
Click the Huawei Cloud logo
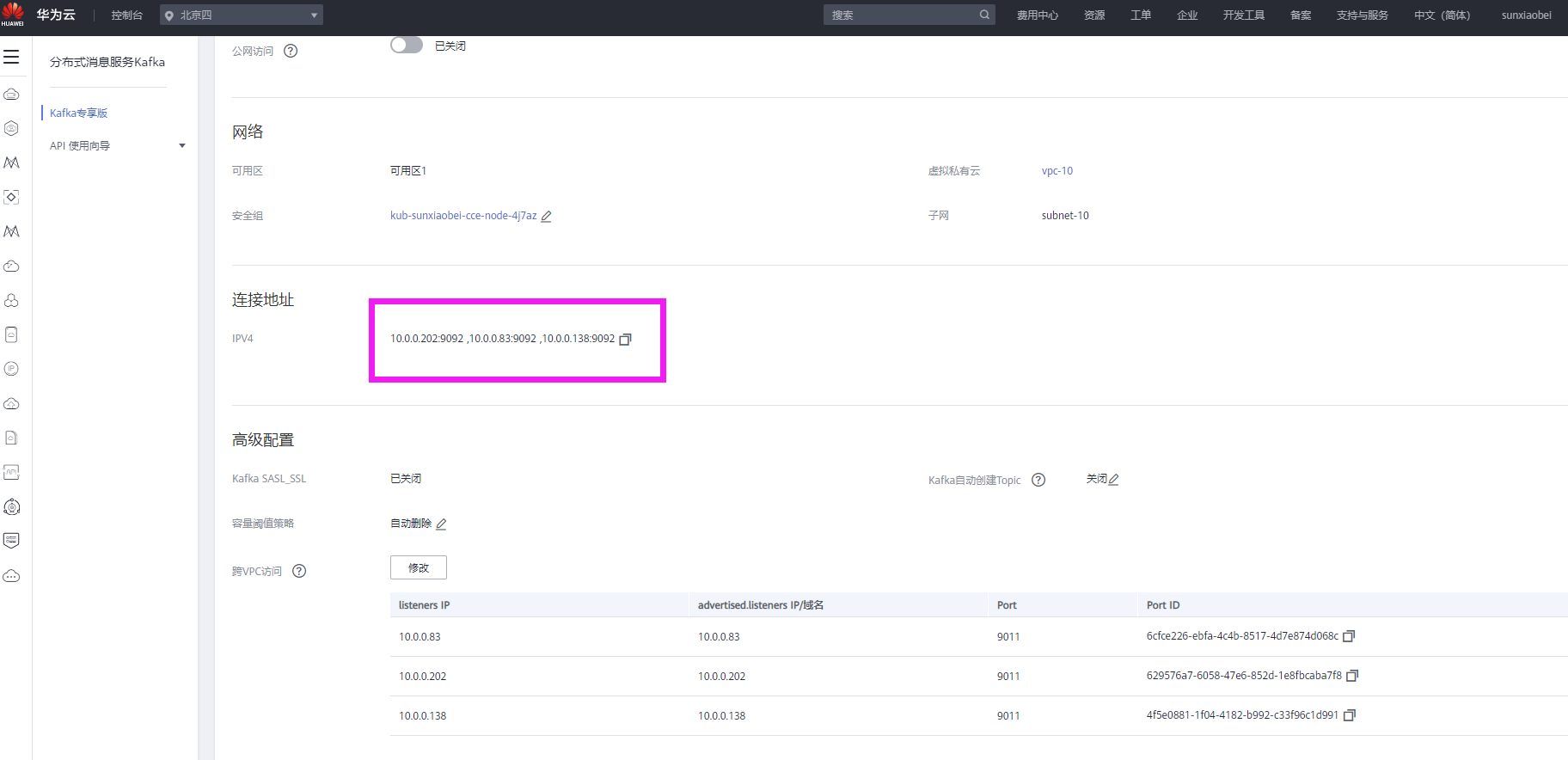[12, 14]
